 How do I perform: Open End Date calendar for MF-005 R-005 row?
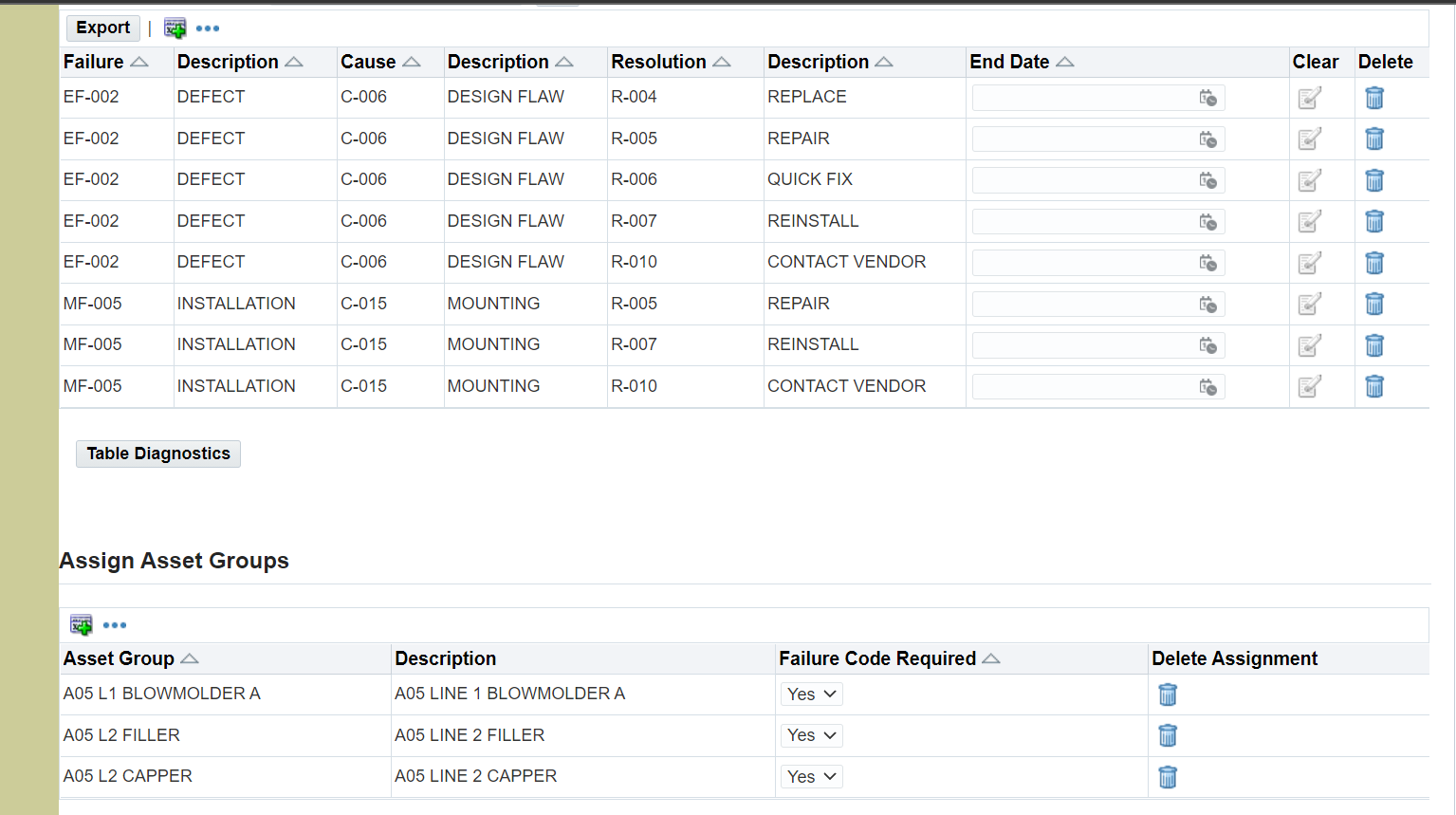[x=1208, y=305]
